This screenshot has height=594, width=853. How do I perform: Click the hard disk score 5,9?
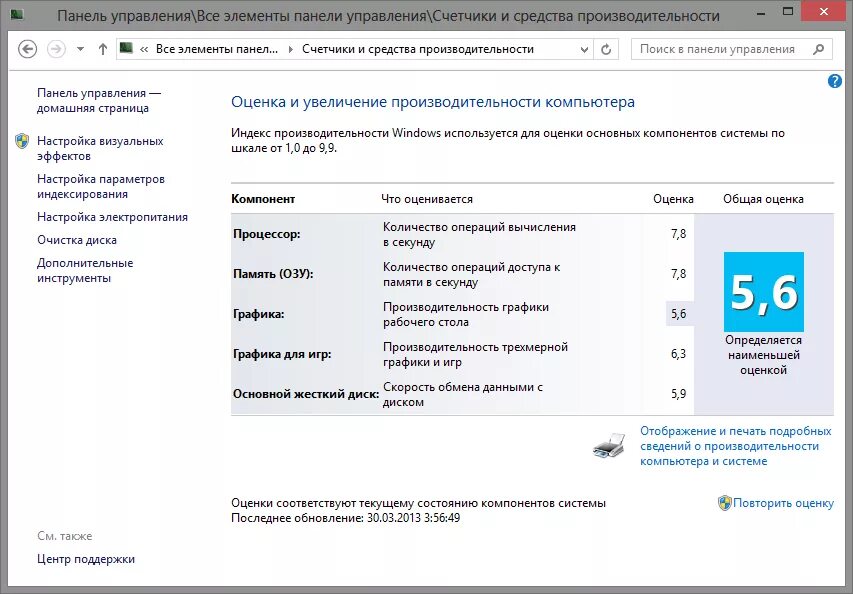678,394
